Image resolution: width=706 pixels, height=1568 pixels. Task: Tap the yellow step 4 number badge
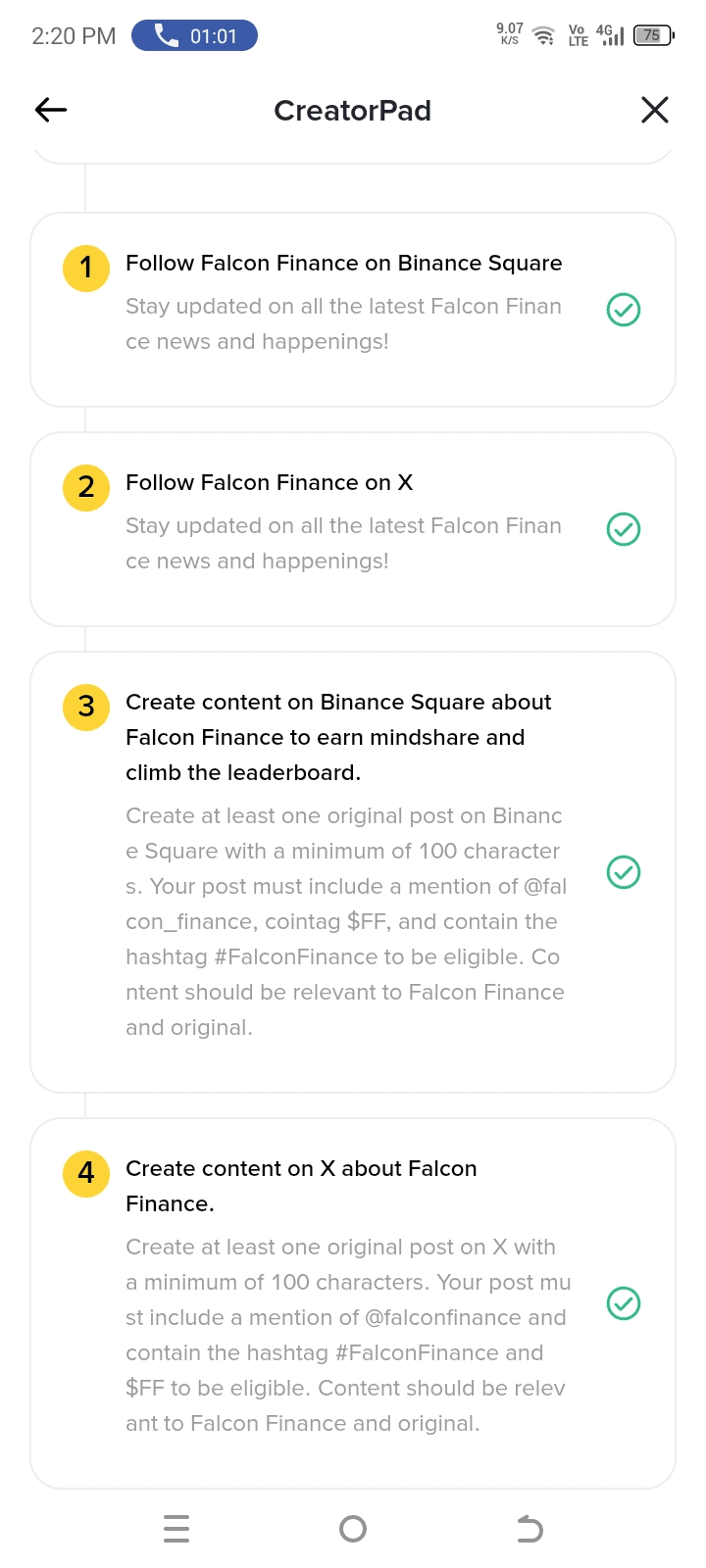pyautogui.click(x=86, y=1173)
